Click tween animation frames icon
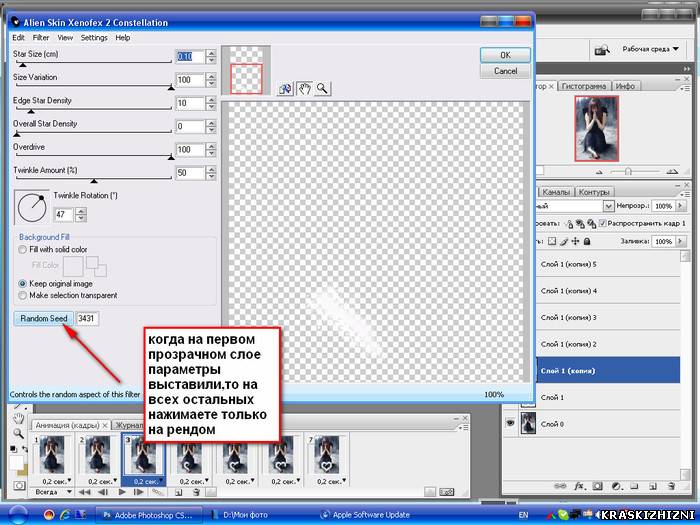 pyautogui.click(x=158, y=492)
